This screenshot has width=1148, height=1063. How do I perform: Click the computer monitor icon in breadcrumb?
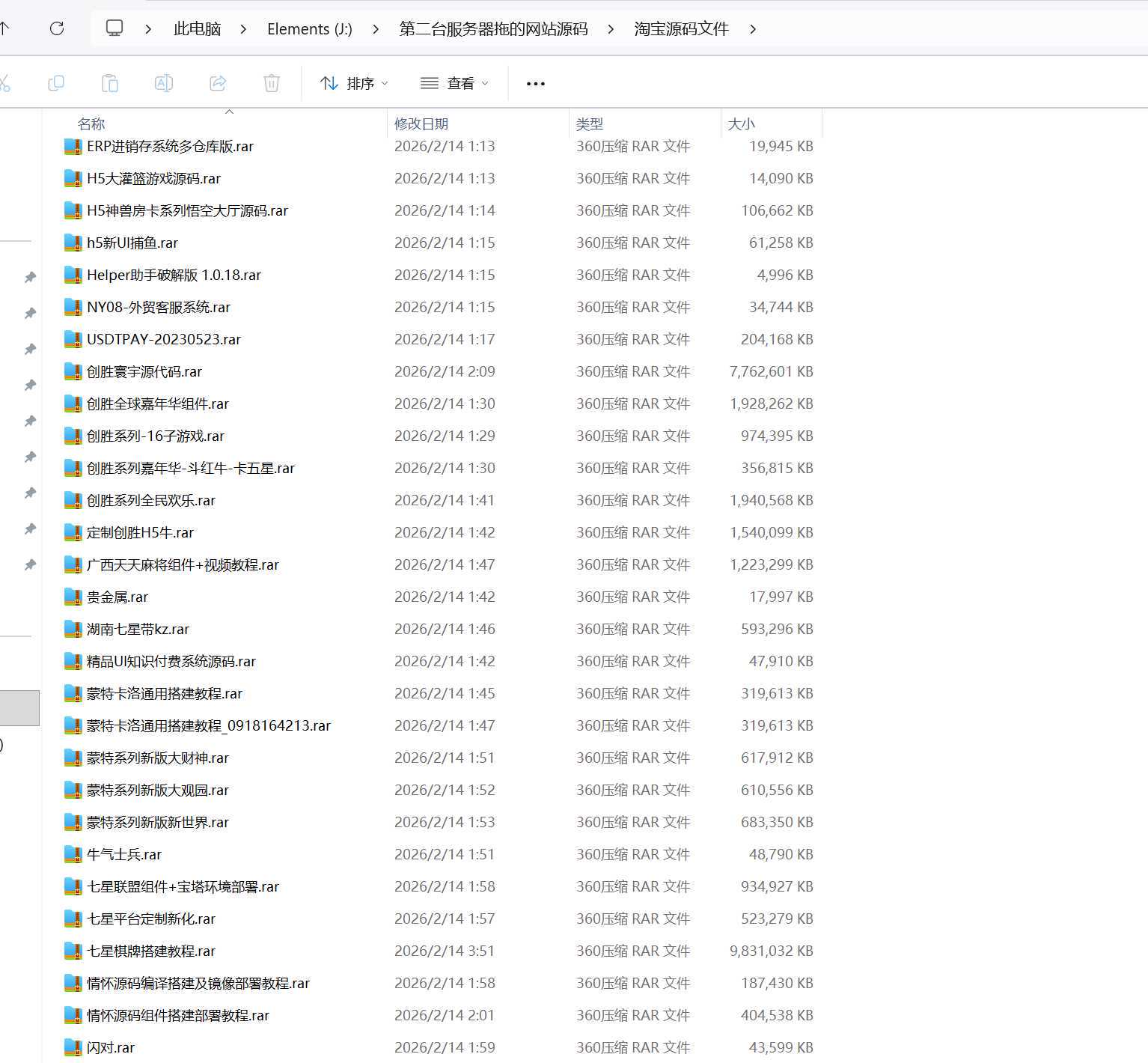[x=115, y=28]
